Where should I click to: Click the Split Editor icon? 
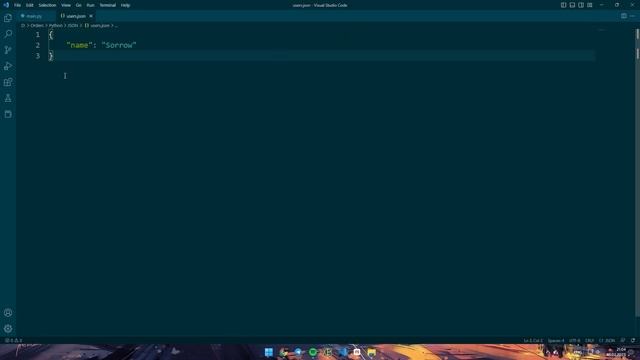point(624,16)
